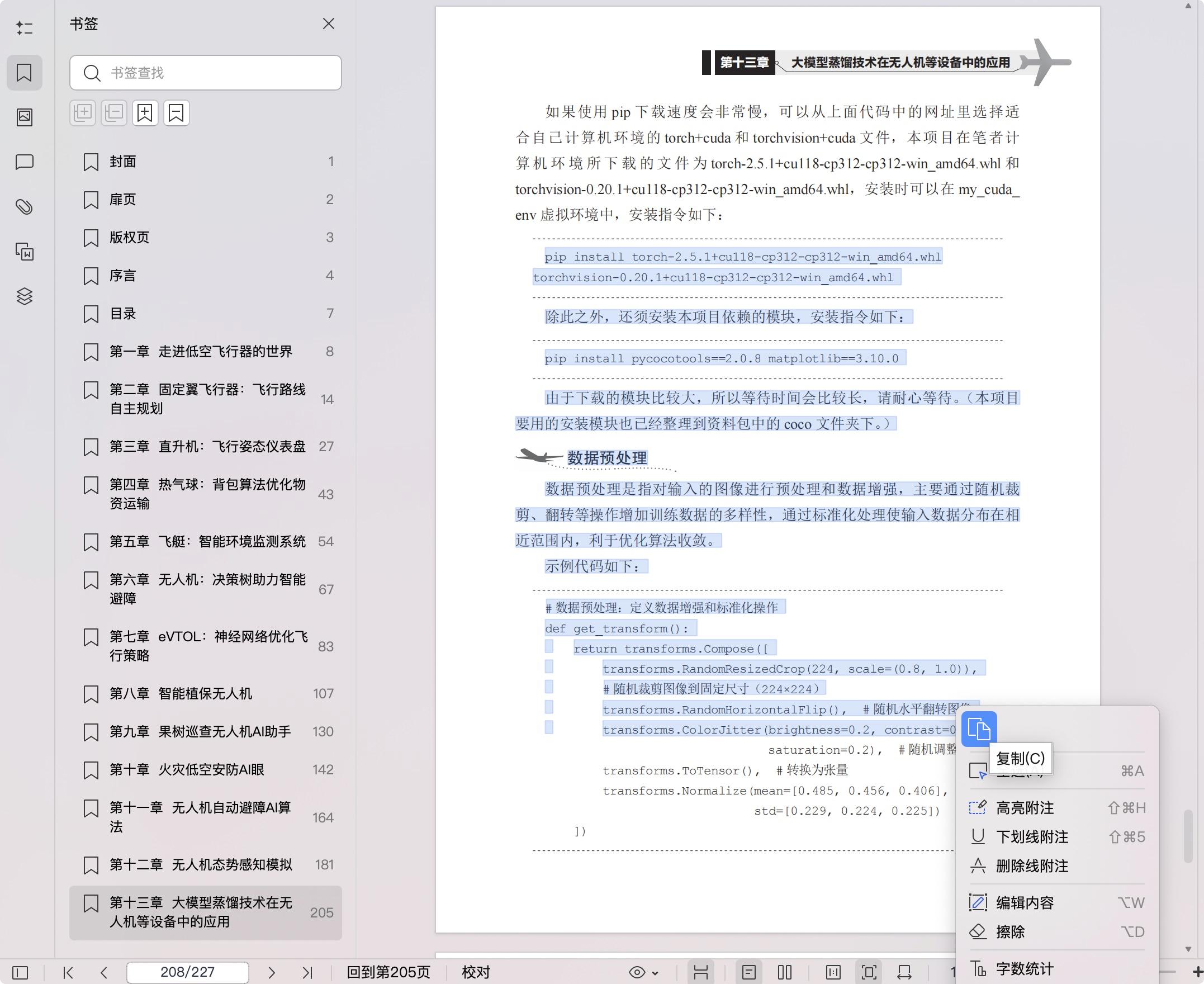Jump to 第二章 固定翼飞行器 bookmark
The image size is (1204, 984).
coord(206,399)
